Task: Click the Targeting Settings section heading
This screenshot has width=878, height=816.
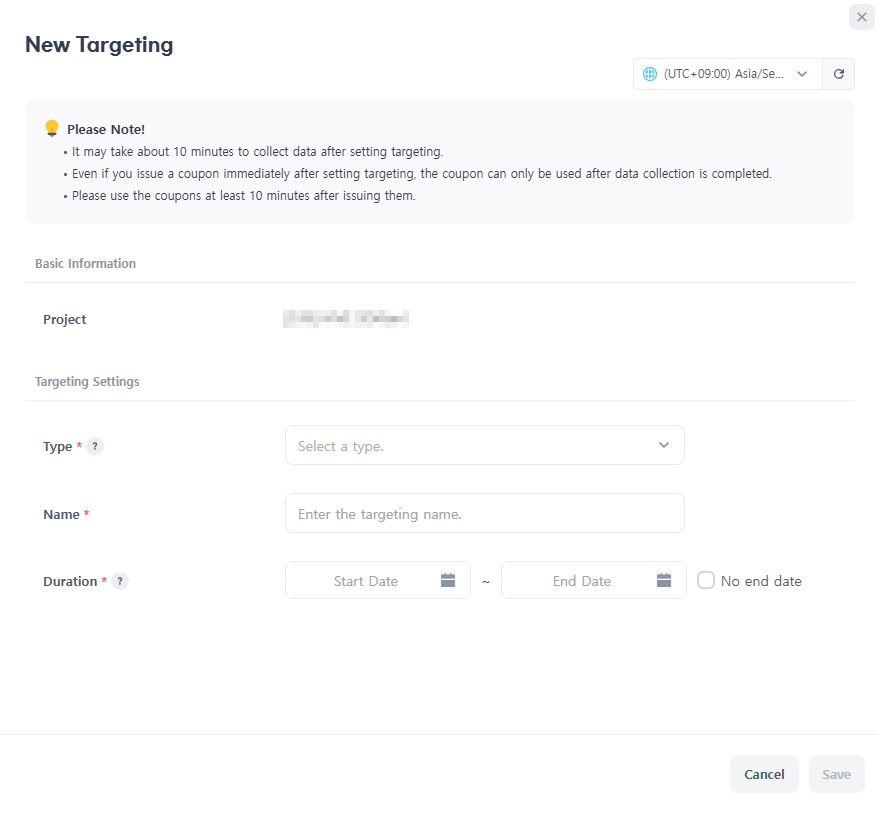Action: (87, 381)
